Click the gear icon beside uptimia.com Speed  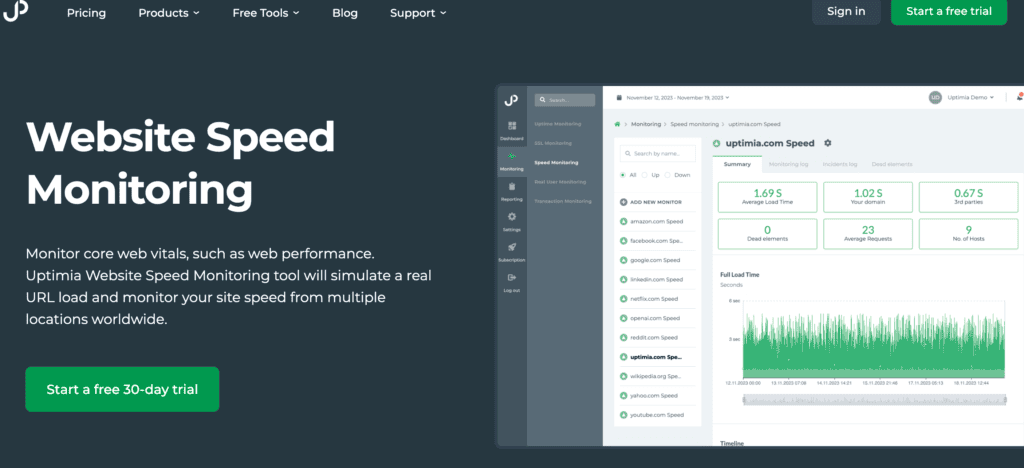[x=827, y=143]
